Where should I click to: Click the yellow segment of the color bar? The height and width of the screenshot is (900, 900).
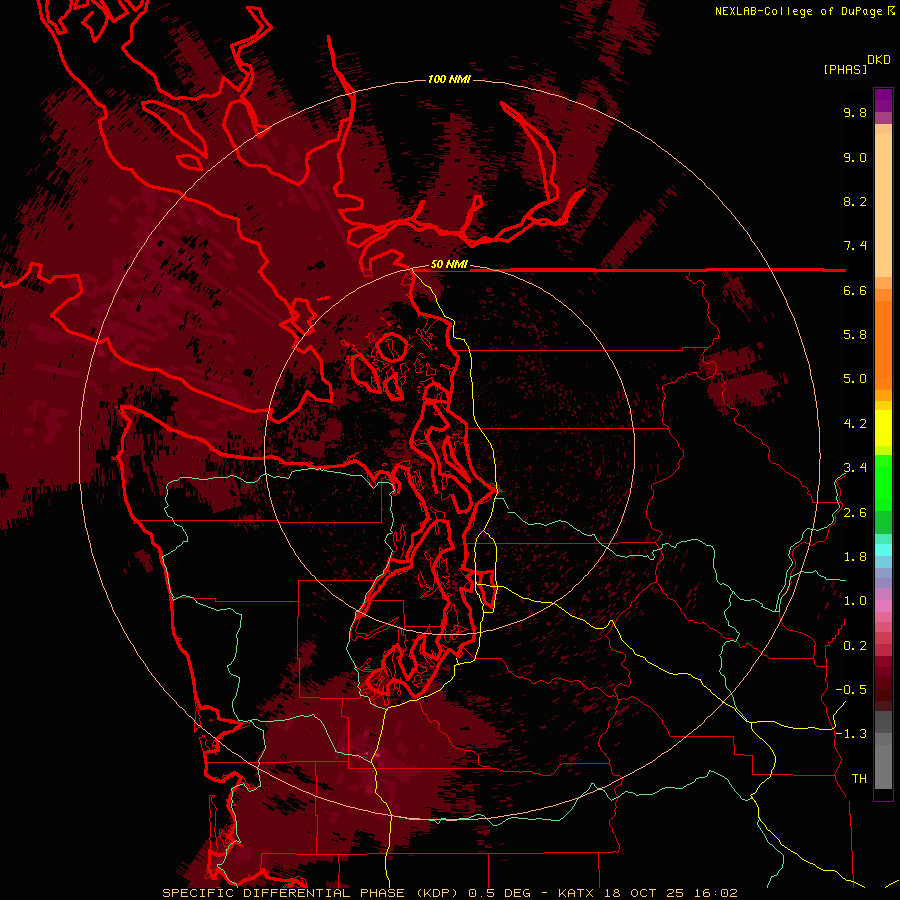click(x=883, y=428)
